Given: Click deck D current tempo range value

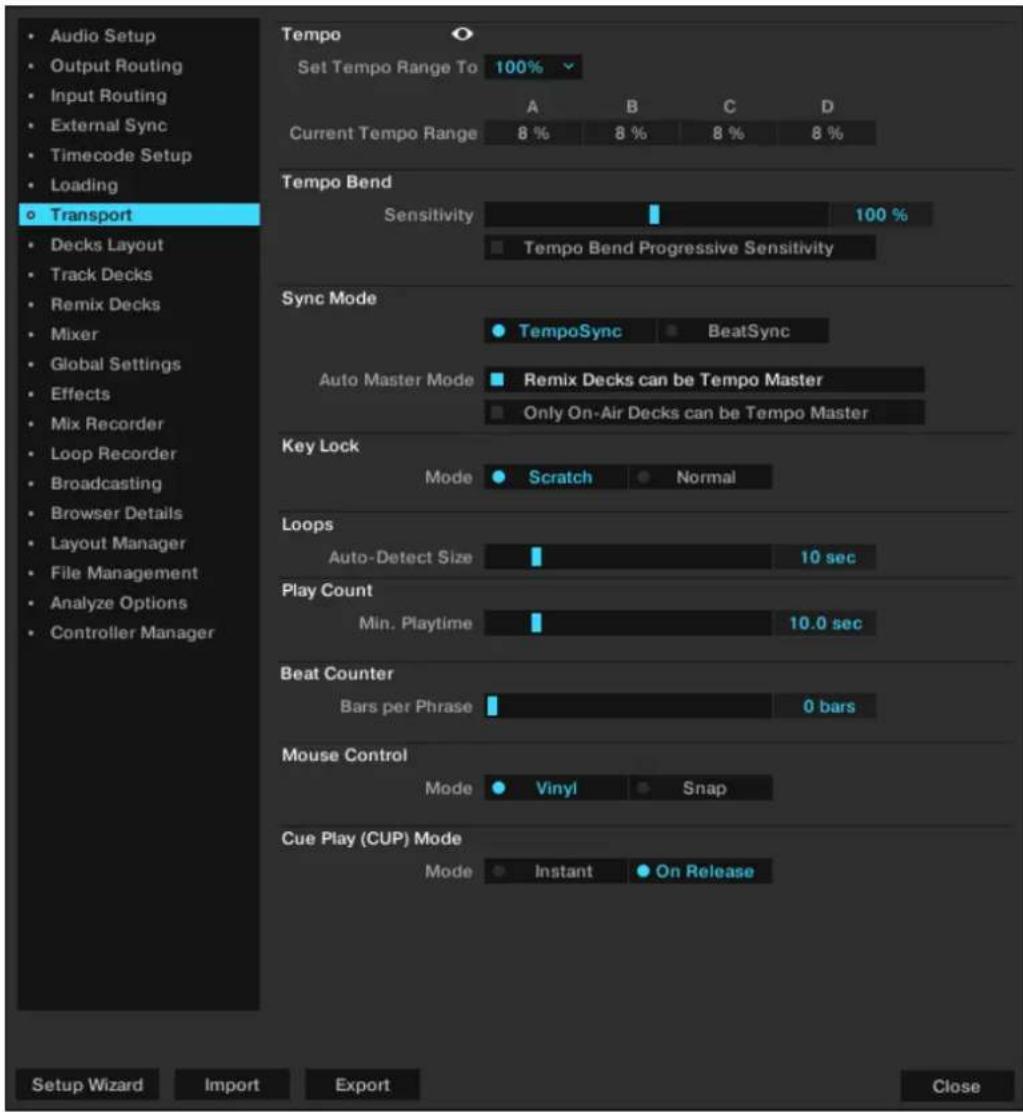Looking at the screenshot, I should pos(827,133).
